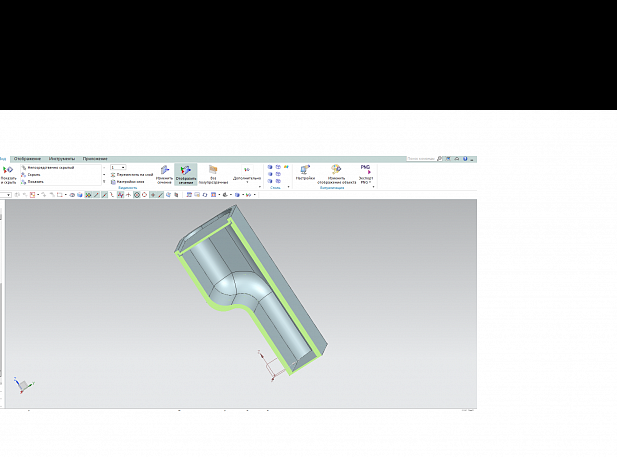Image resolution: width=617 pixels, height=457 pixels.
Task: Open the visualization Настройки icon
Action: (x=305, y=172)
